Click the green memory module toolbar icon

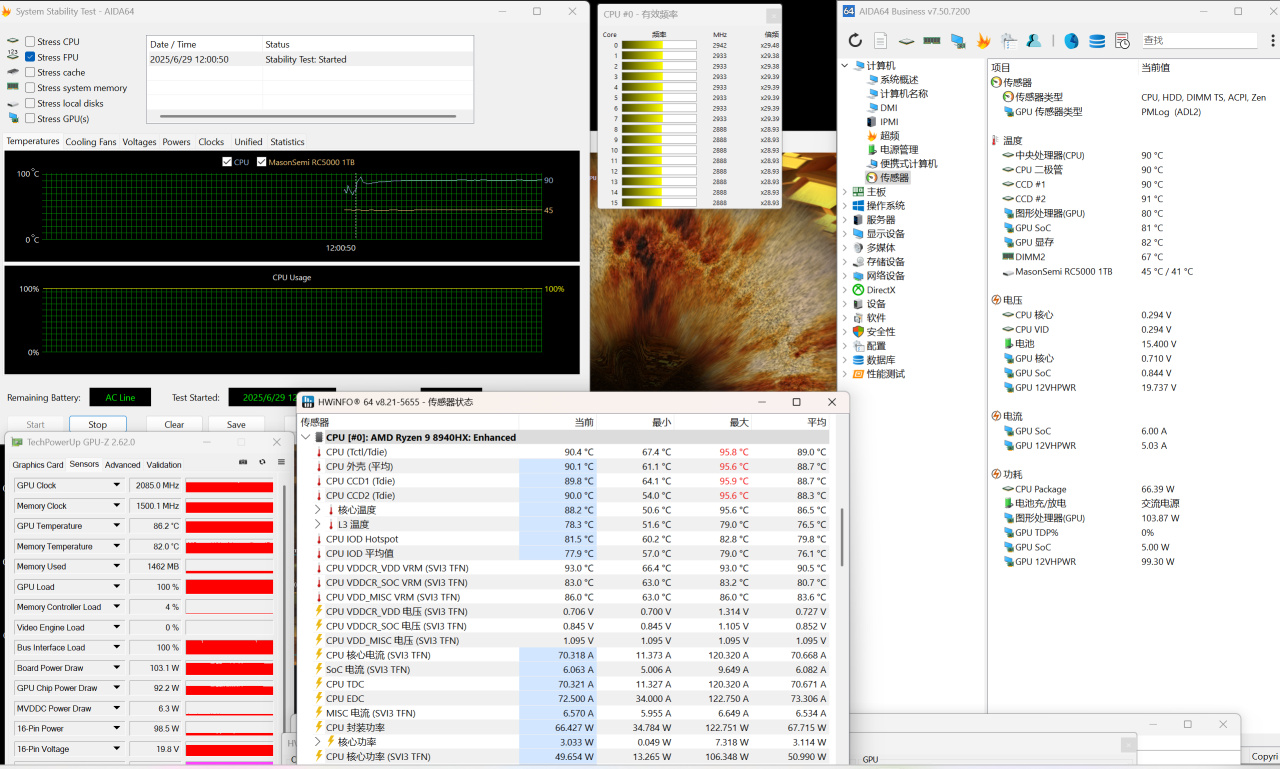932,41
